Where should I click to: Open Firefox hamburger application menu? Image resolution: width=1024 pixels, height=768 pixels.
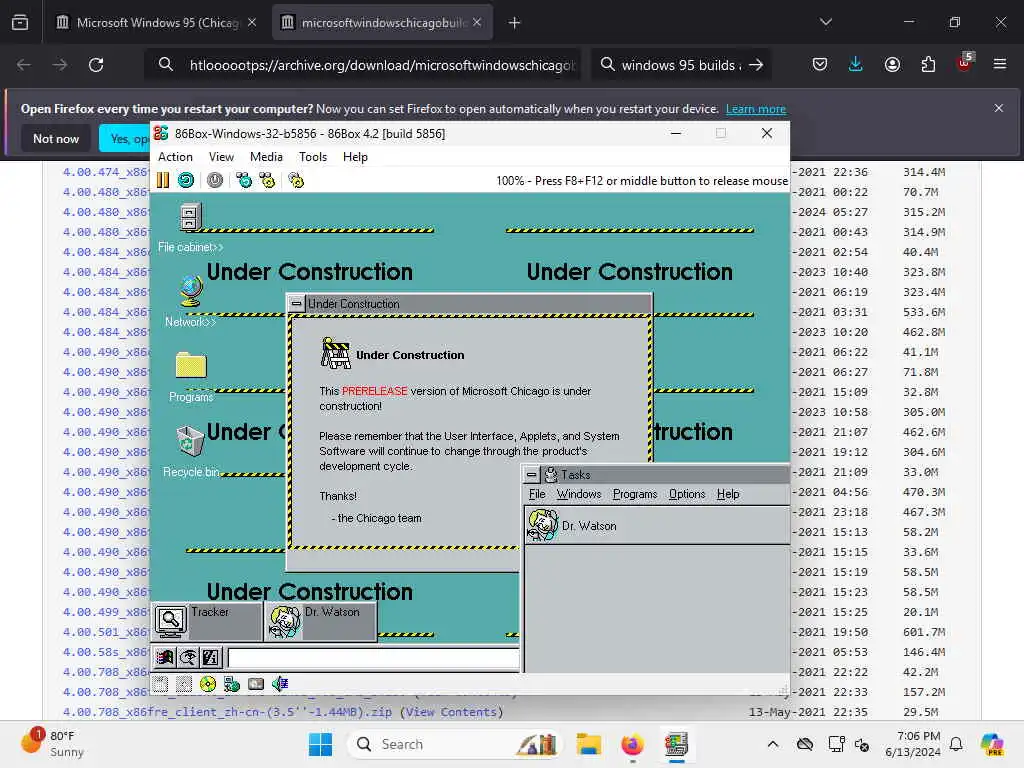pos(1000,64)
